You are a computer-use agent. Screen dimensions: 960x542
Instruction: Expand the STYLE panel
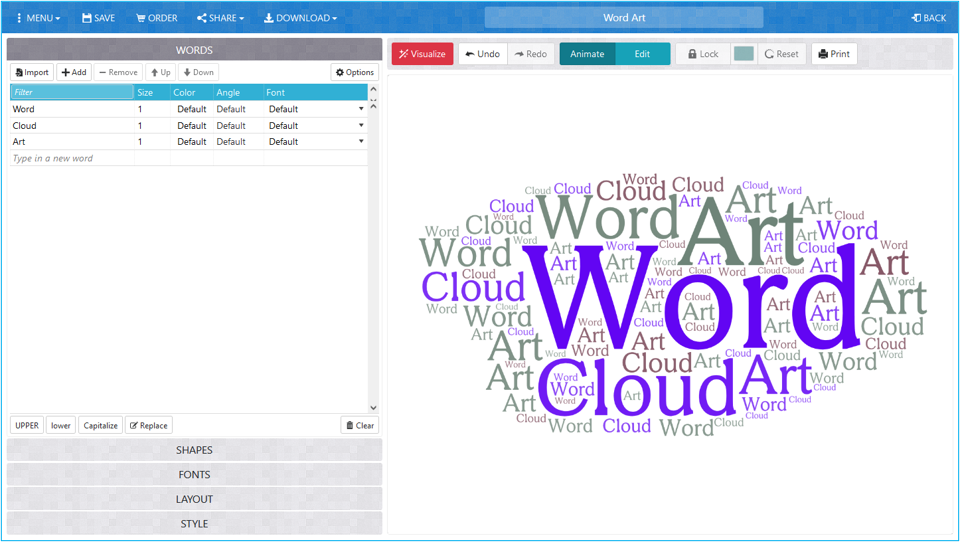(194, 524)
